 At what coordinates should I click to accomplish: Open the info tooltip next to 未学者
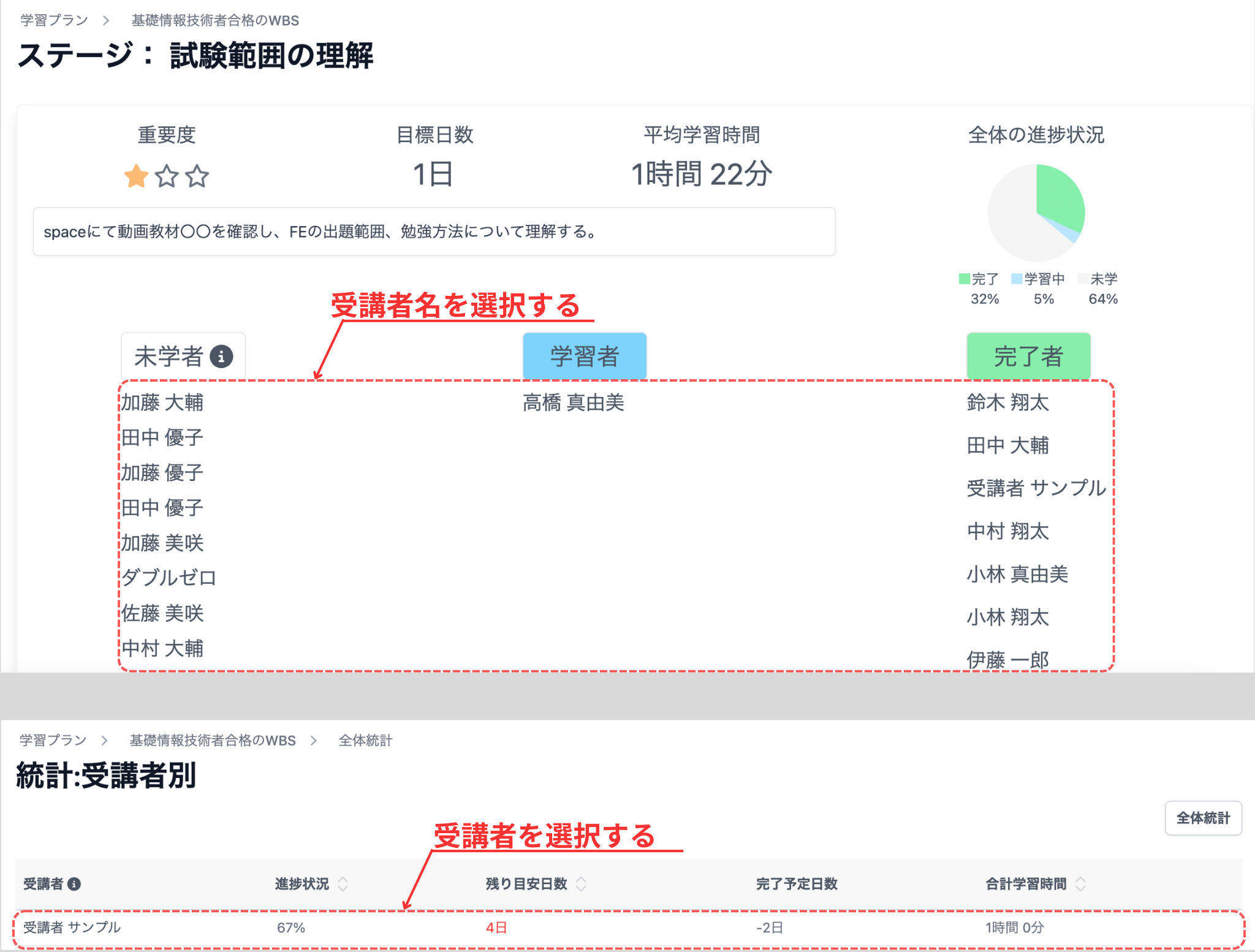coord(221,356)
